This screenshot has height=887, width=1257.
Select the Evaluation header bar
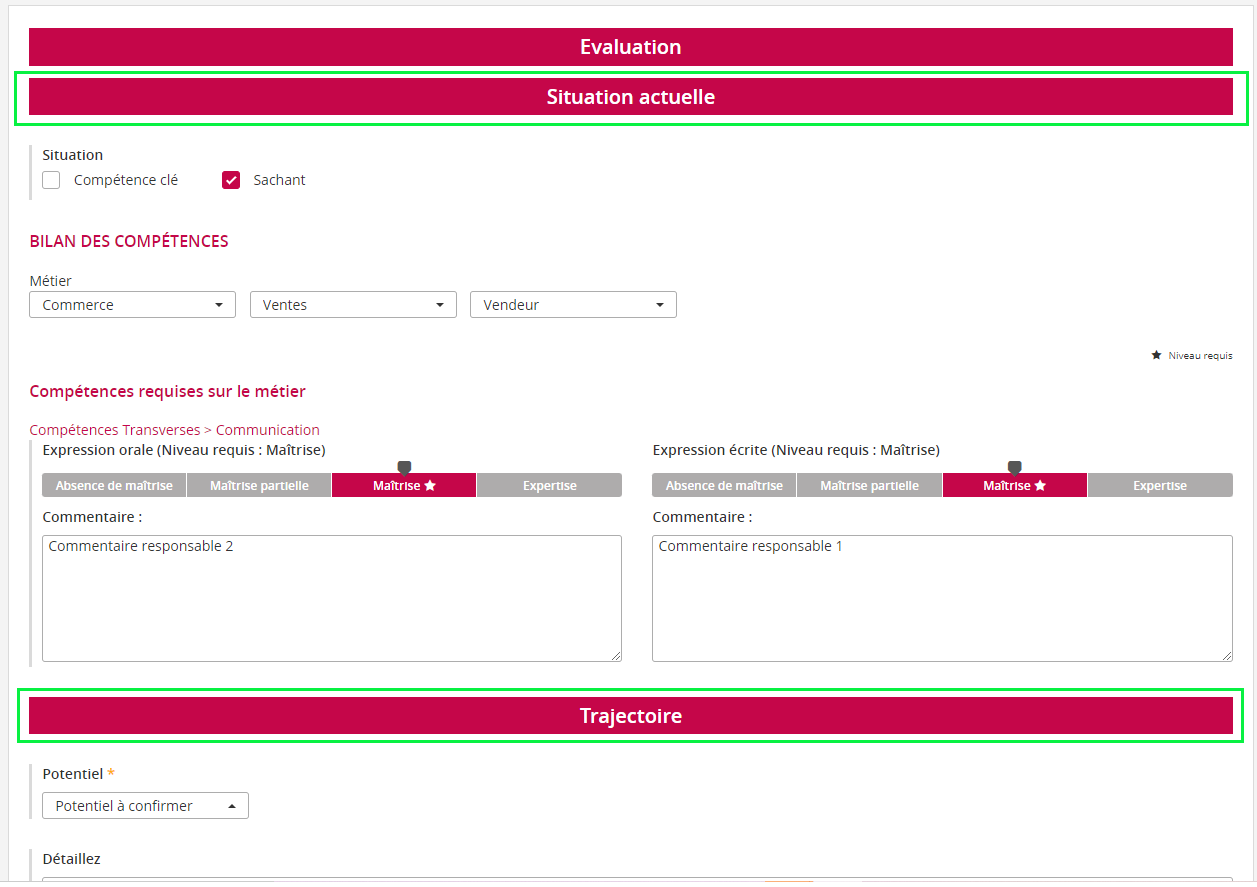pos(630,47)
